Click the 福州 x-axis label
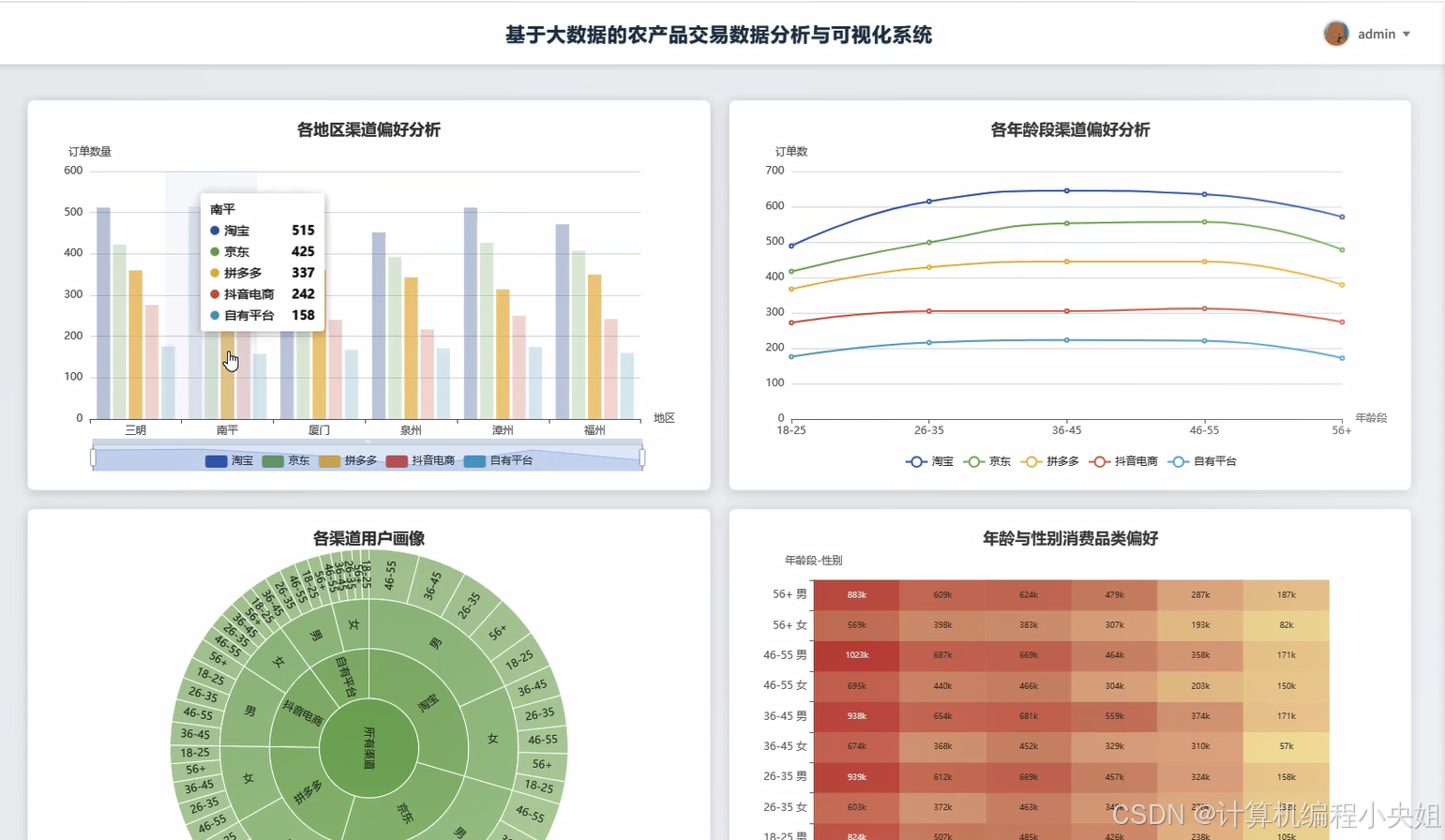Viewport: 1445px width, 840px height. click(595, 430)
